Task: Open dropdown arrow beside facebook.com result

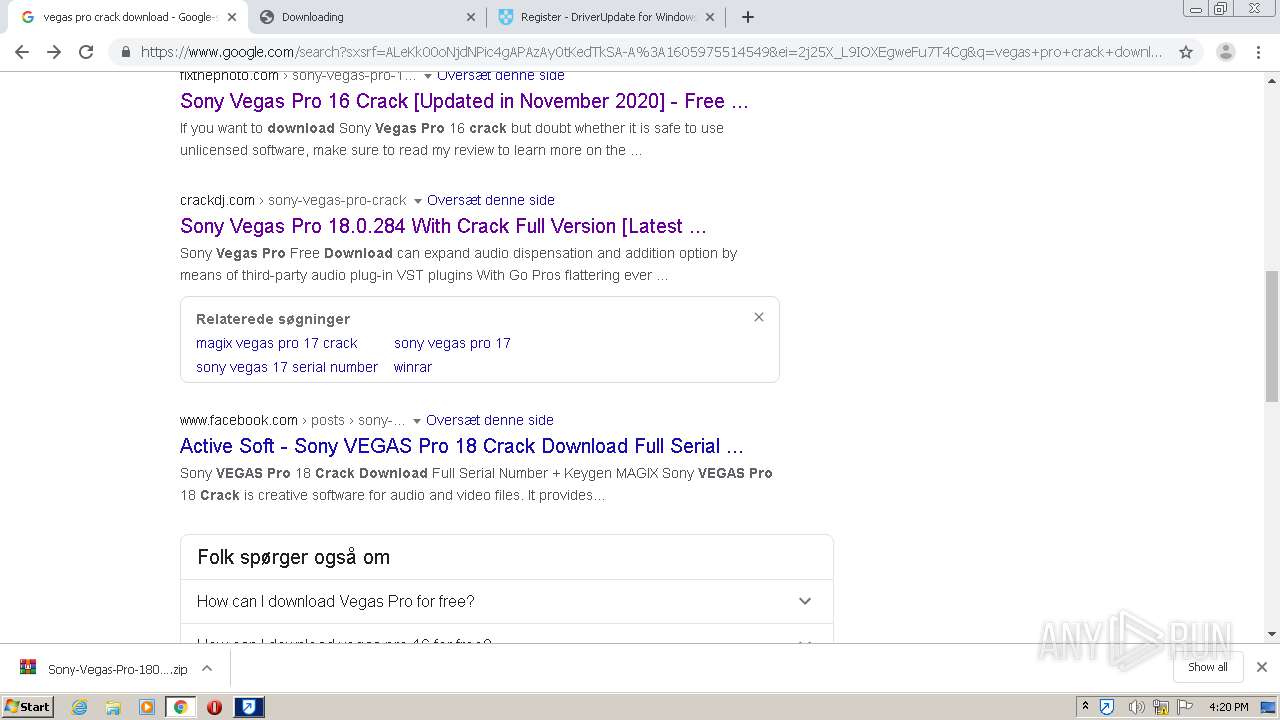Action: [417, 421]
